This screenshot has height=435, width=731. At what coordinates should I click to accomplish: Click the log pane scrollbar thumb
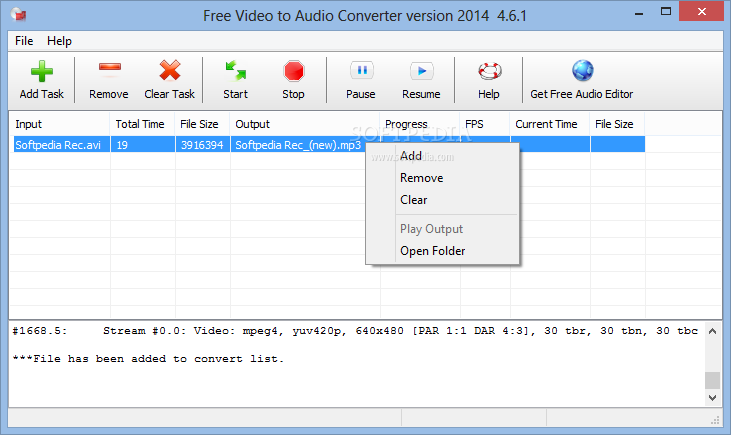click(712, 380)
